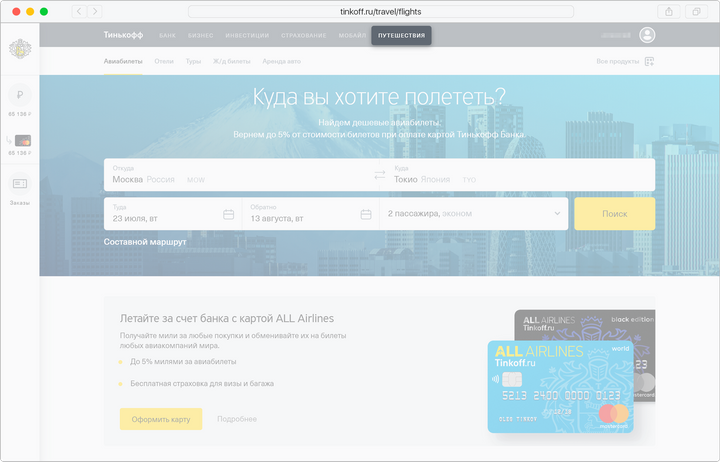Click the Обратно date field 13 августа

coord(311,214)
